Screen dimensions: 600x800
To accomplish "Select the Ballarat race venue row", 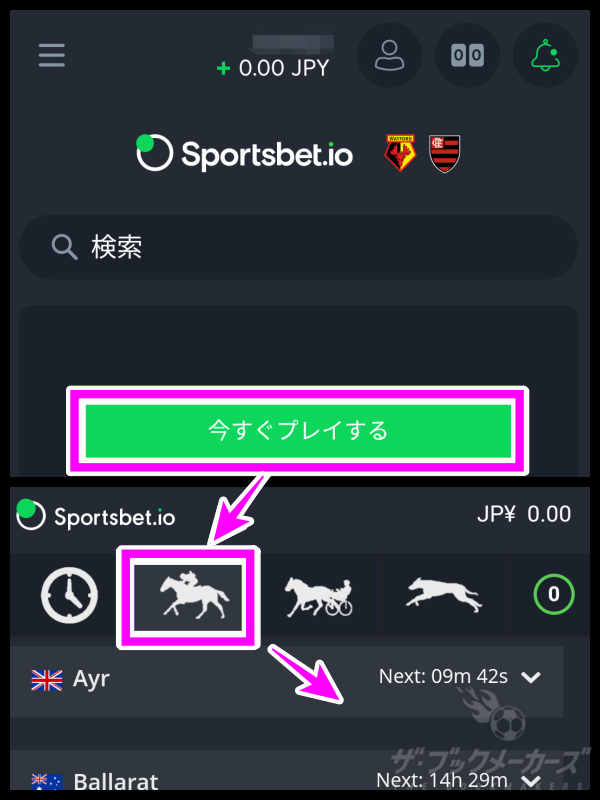I will [287, 774].
